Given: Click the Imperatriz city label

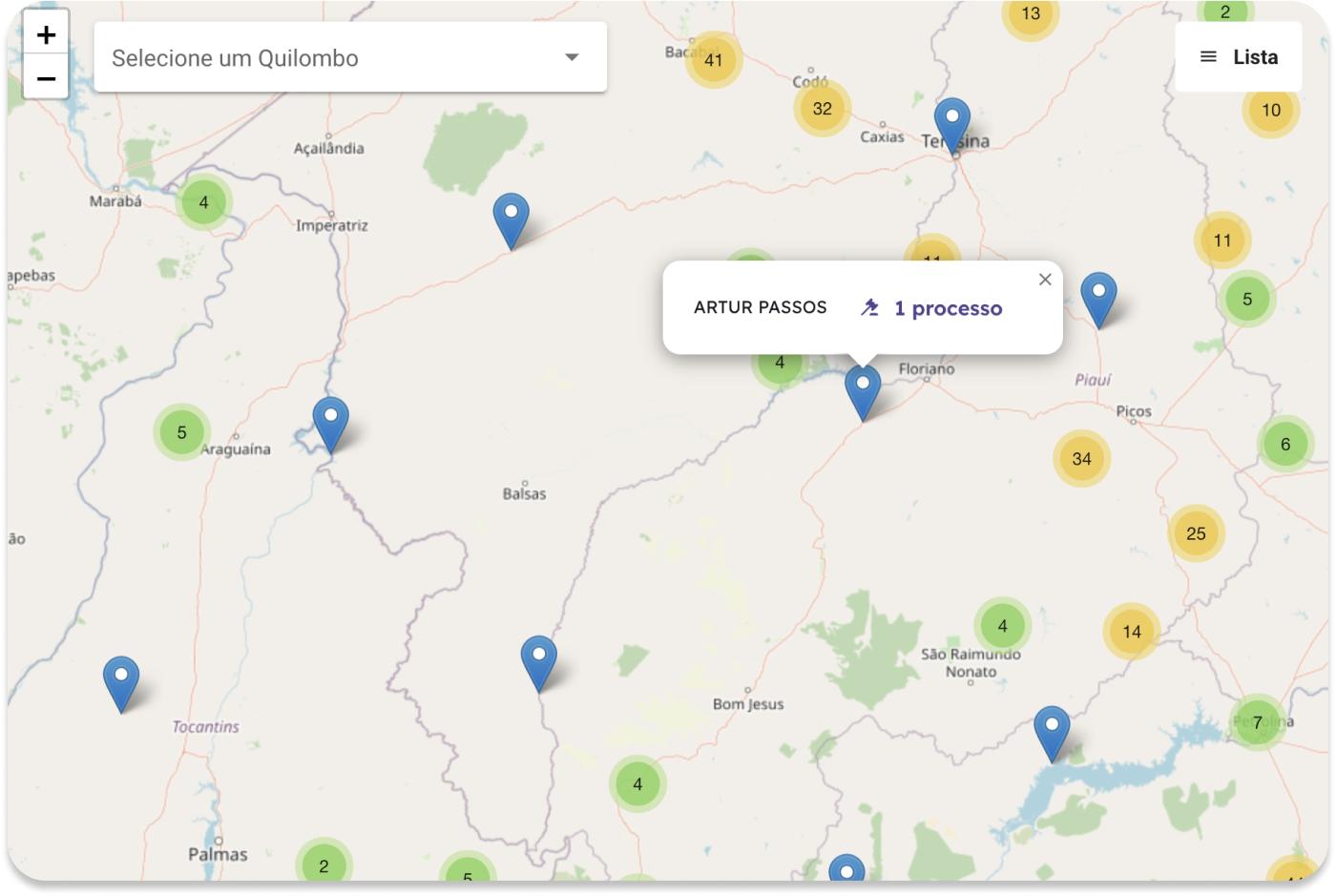Looking at the screenshot, I should tap(332, 226).
